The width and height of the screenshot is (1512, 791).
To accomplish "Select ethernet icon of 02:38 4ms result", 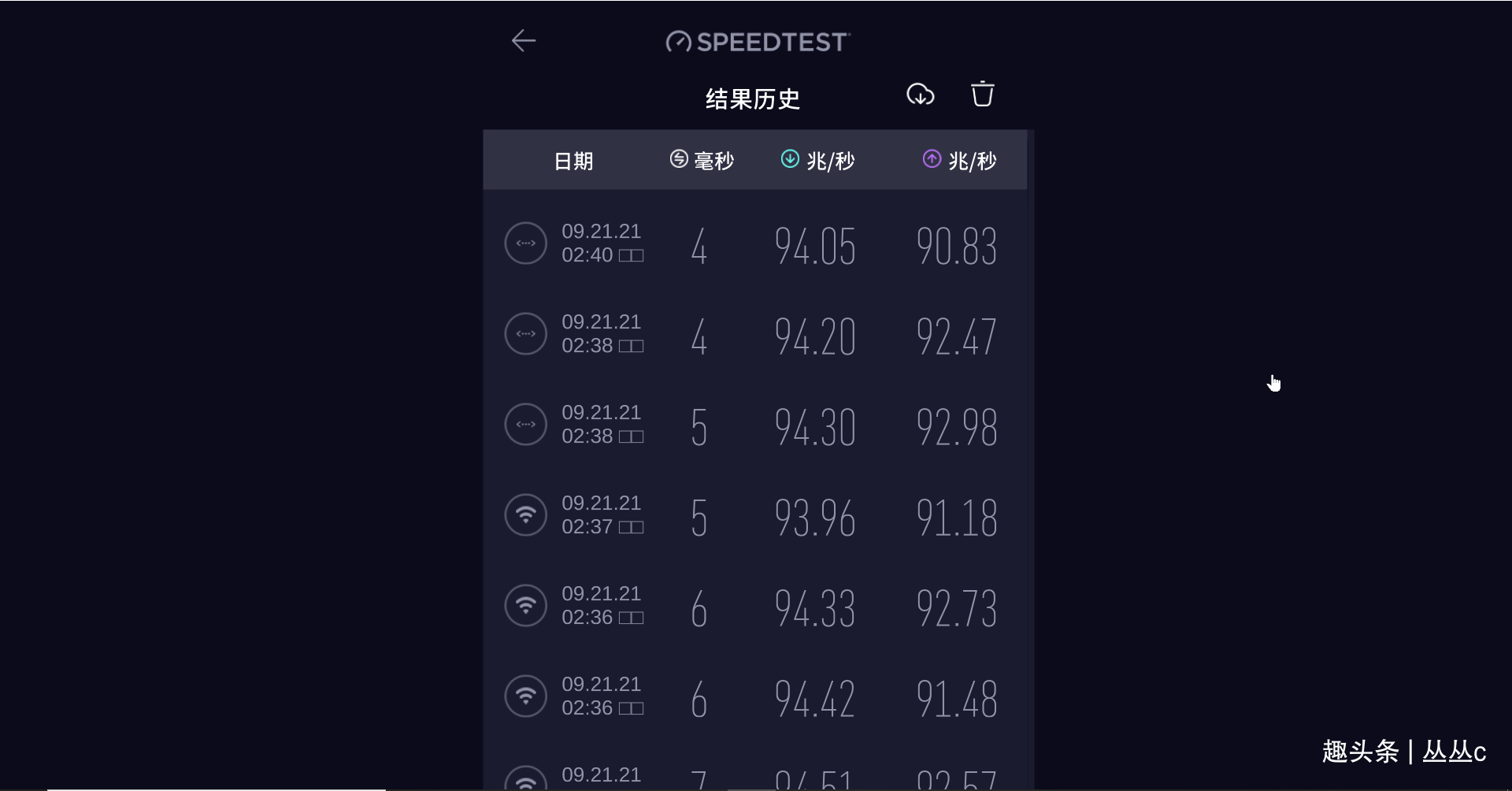I will coord(525,334).
